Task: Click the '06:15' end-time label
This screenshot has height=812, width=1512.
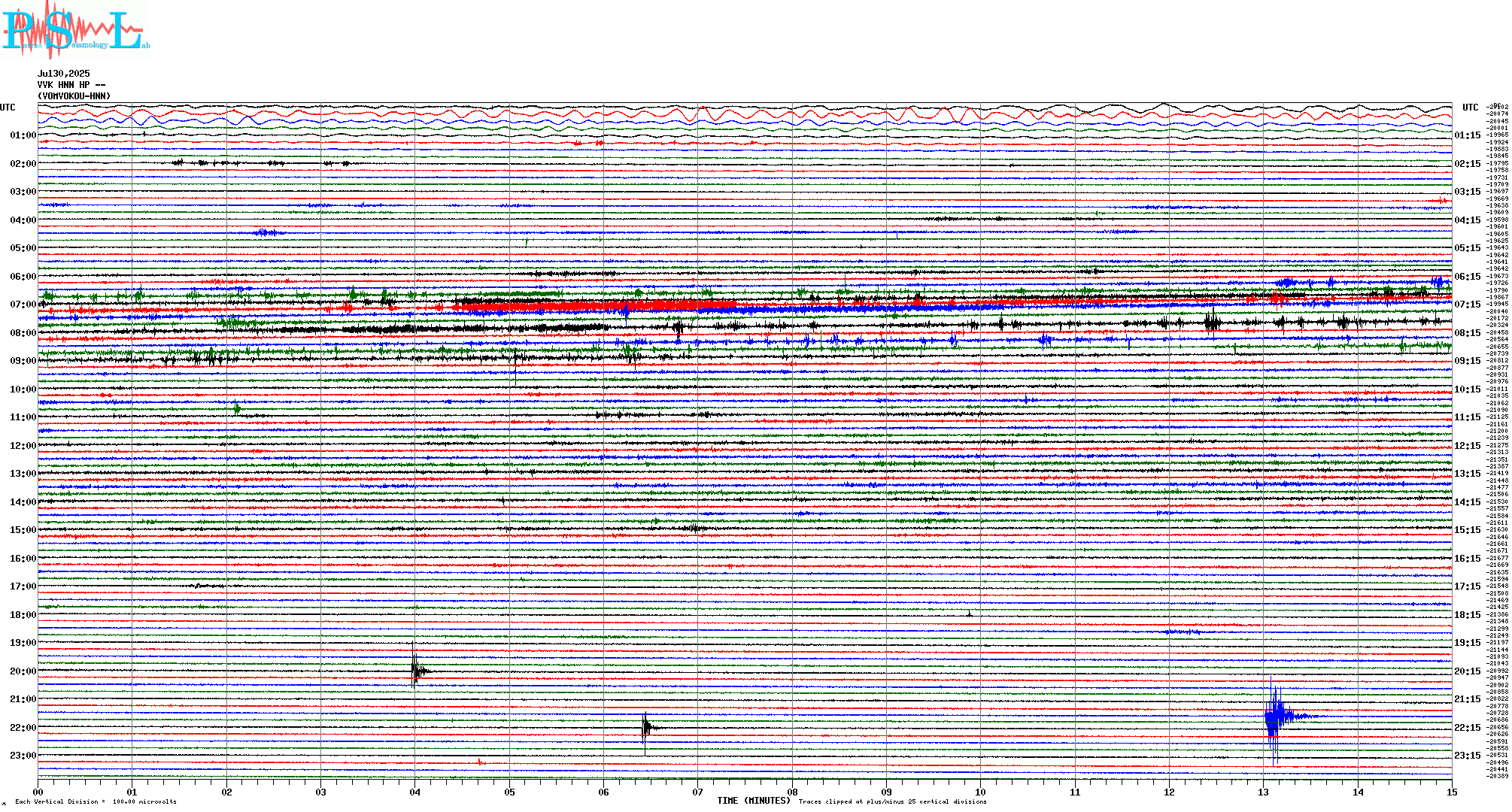Action: click(1468, 277)
